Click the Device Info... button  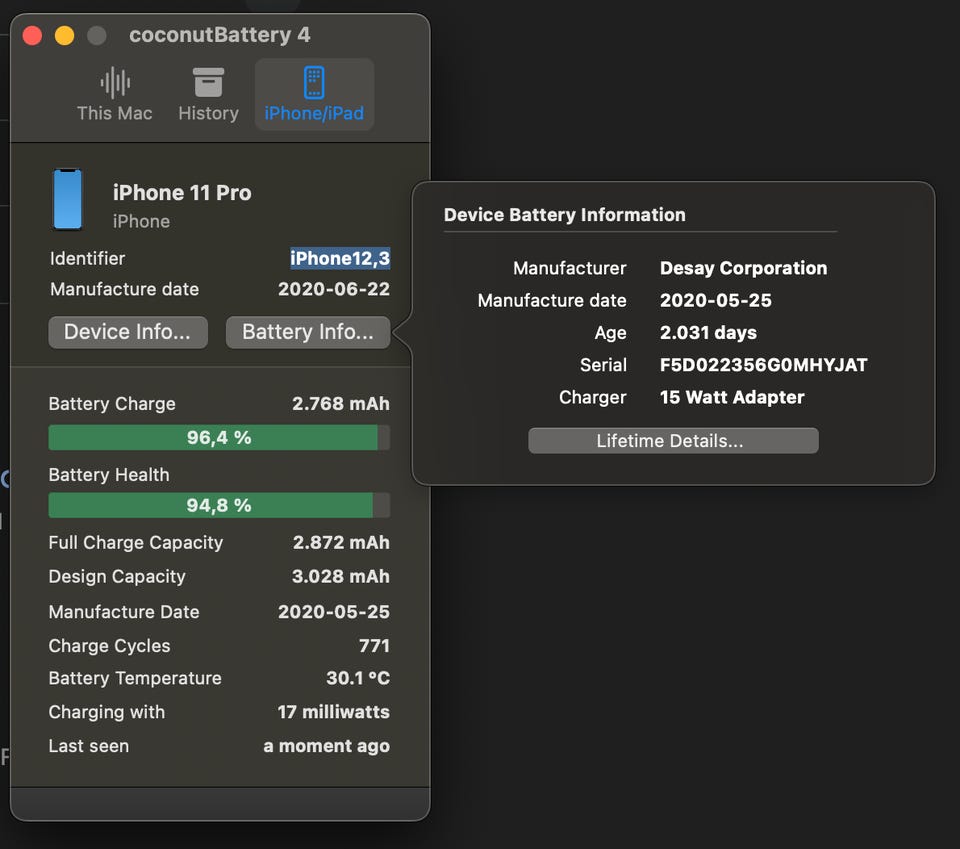[128, 332]
